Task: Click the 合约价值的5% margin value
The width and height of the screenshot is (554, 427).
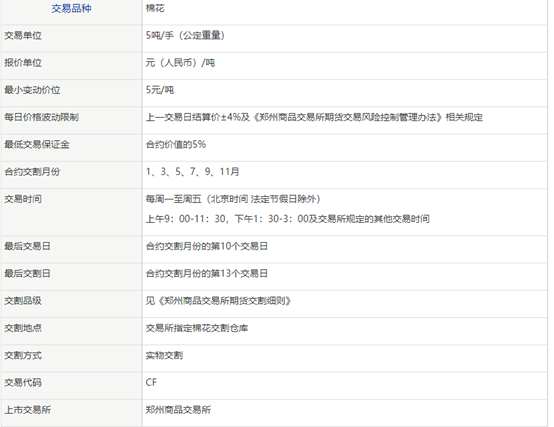Action: 176,144
